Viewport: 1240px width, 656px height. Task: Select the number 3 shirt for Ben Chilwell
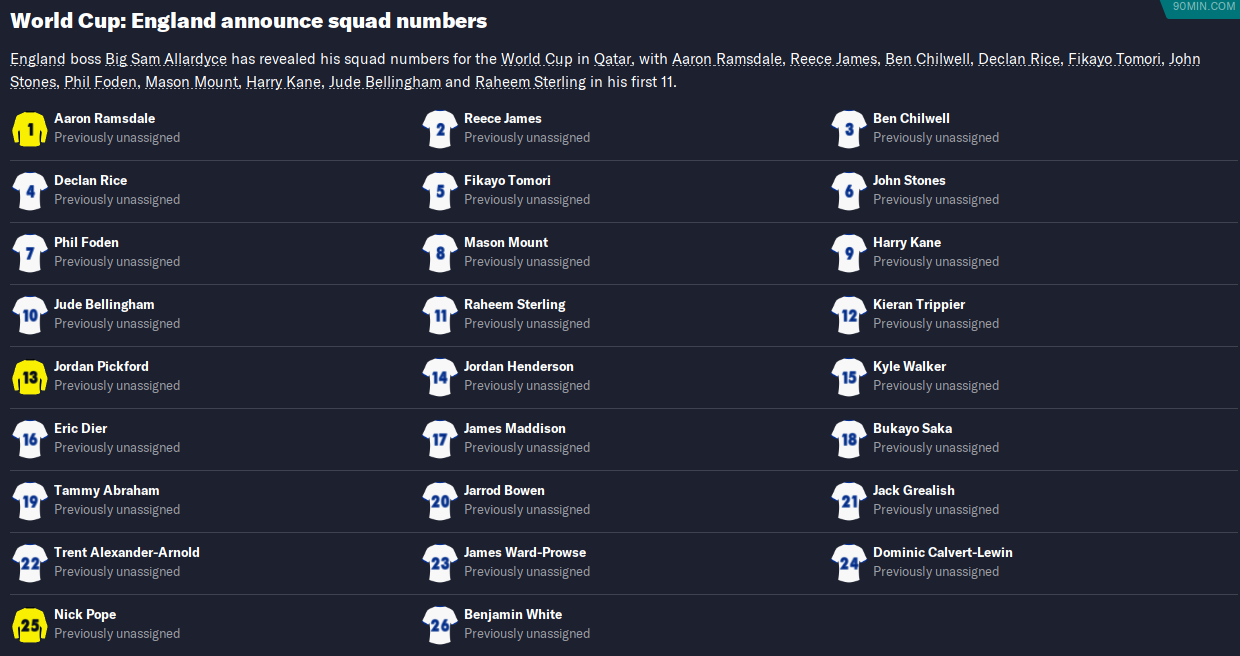pyautogui.click(x=849, y=129)
